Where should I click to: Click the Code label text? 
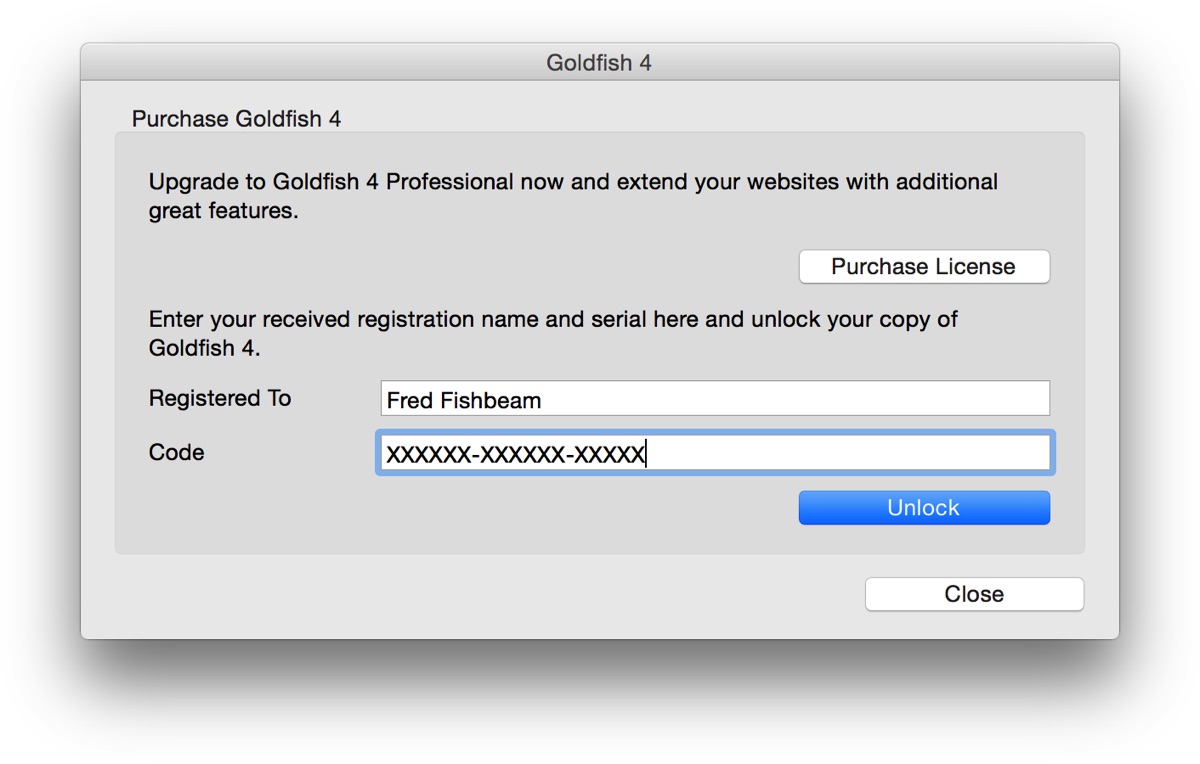(176, 453)
